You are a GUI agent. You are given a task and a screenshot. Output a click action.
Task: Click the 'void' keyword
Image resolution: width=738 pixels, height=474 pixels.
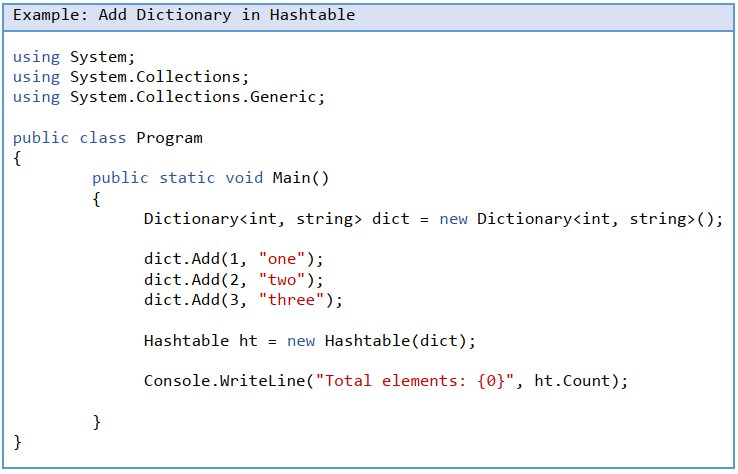coord(244,178)
